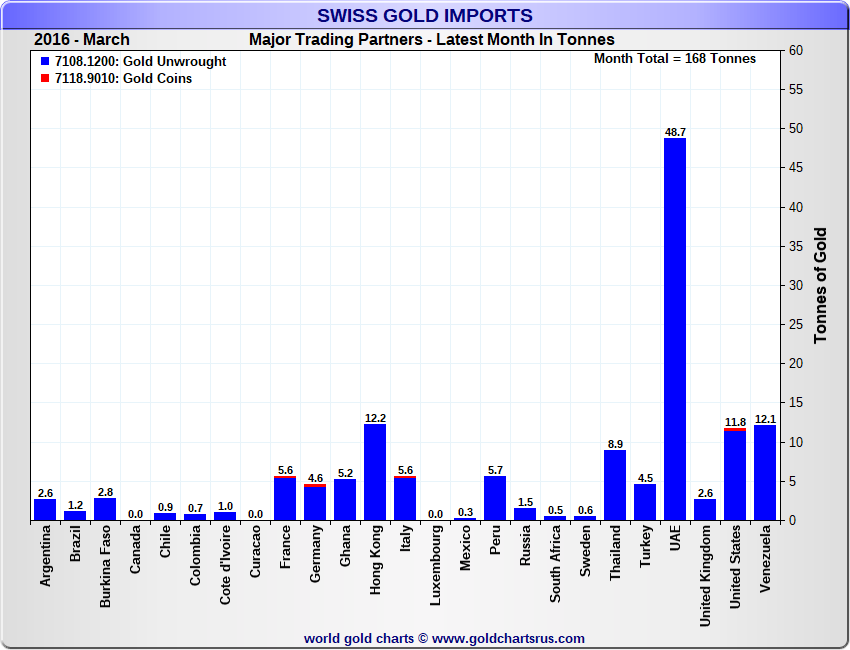Viewport: 850px width, 650px height.
Task: Select the tall UAE bar
Action: [675, 330]
